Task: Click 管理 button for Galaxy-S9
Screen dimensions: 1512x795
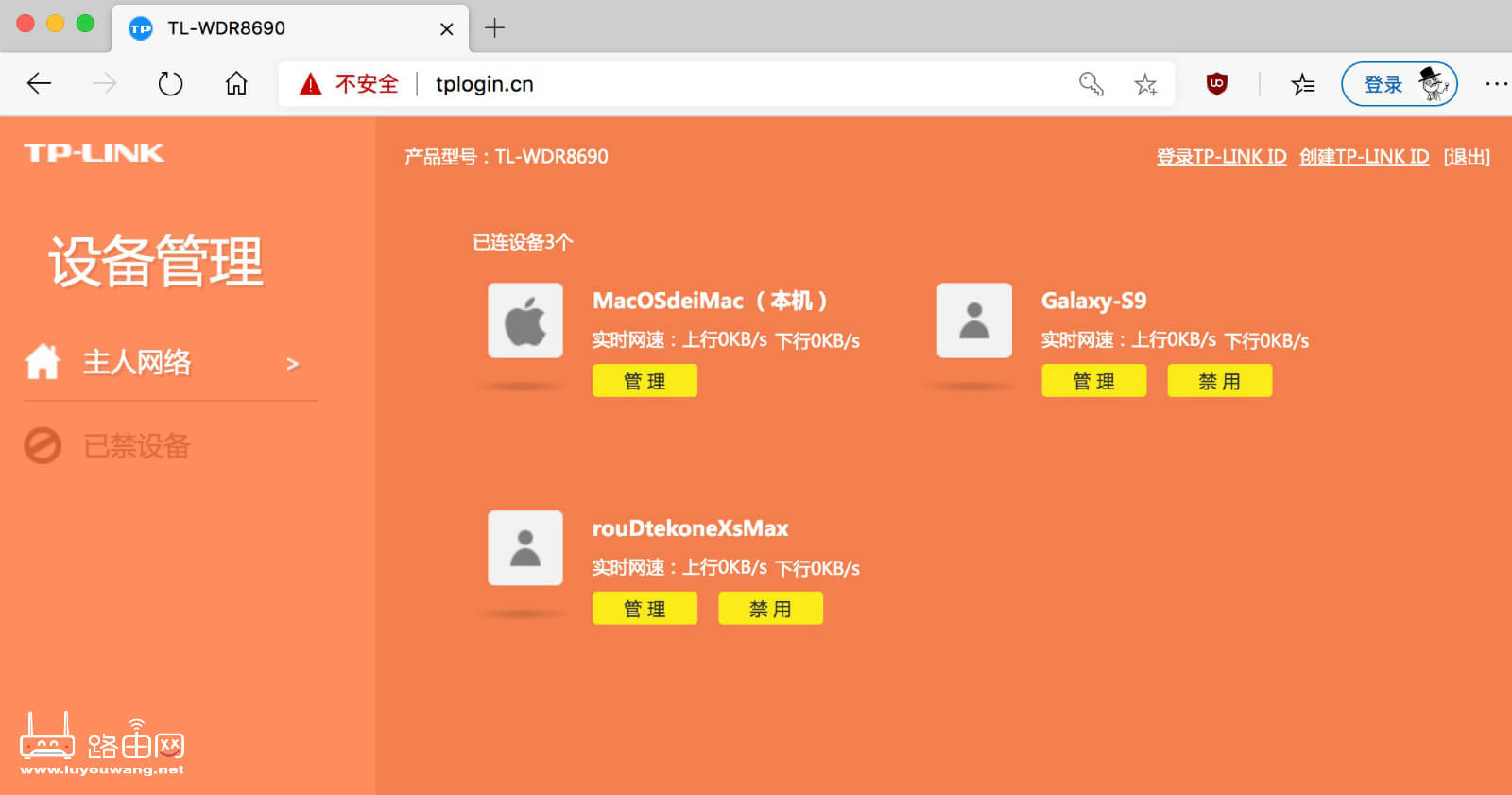Action: click(1093, 381)
